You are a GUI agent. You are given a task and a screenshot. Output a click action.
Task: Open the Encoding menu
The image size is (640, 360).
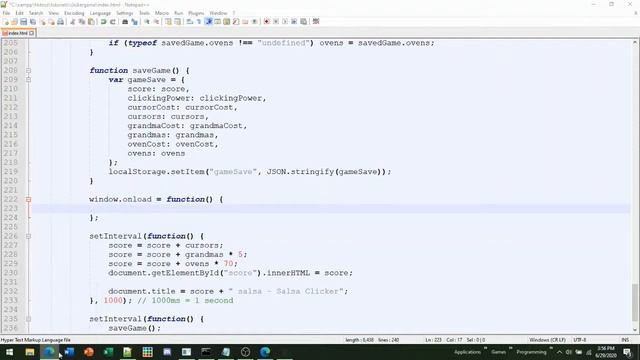pyautogui.click(x=74, y=13)
